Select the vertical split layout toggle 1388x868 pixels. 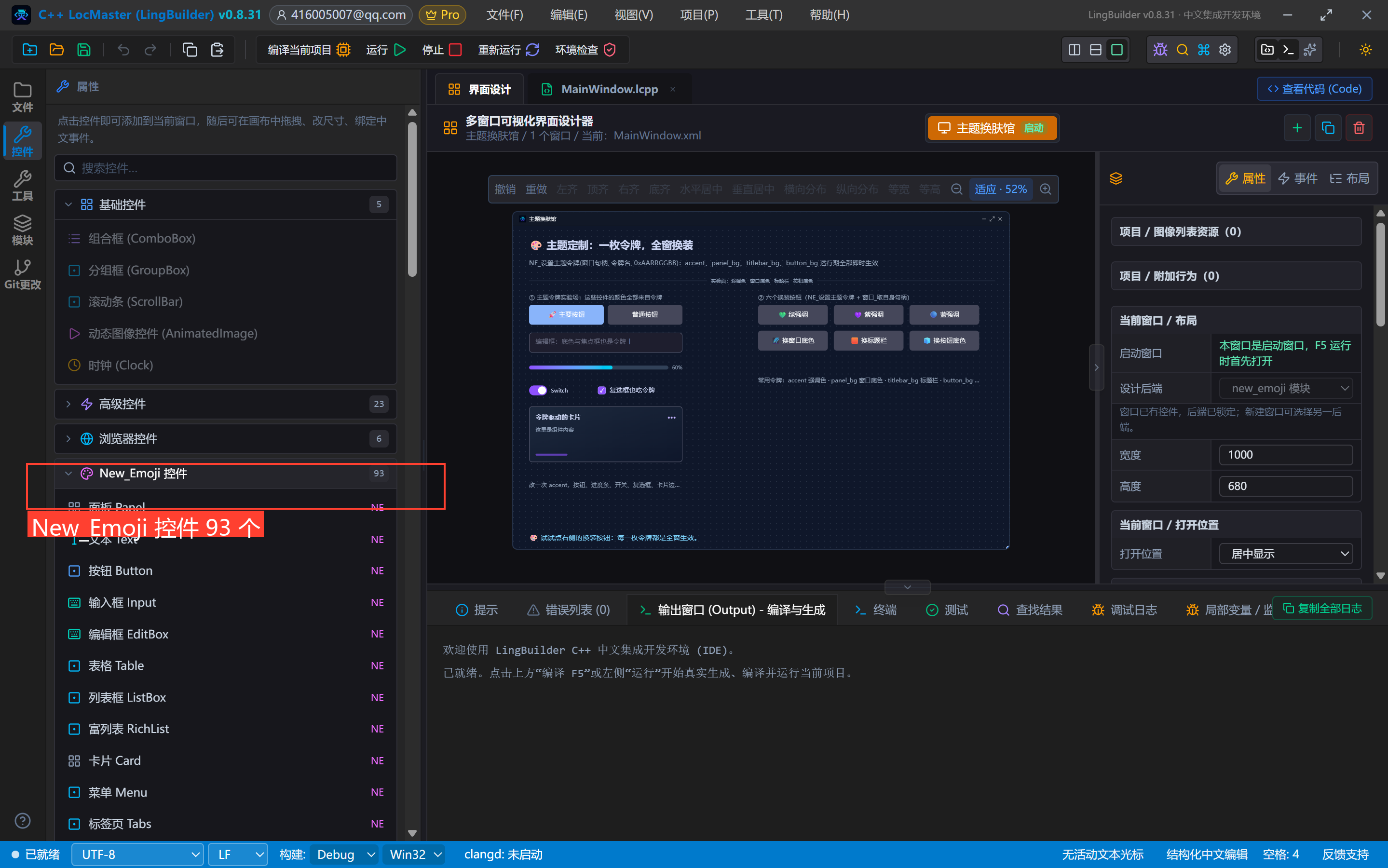click(x=1074, y=50)
